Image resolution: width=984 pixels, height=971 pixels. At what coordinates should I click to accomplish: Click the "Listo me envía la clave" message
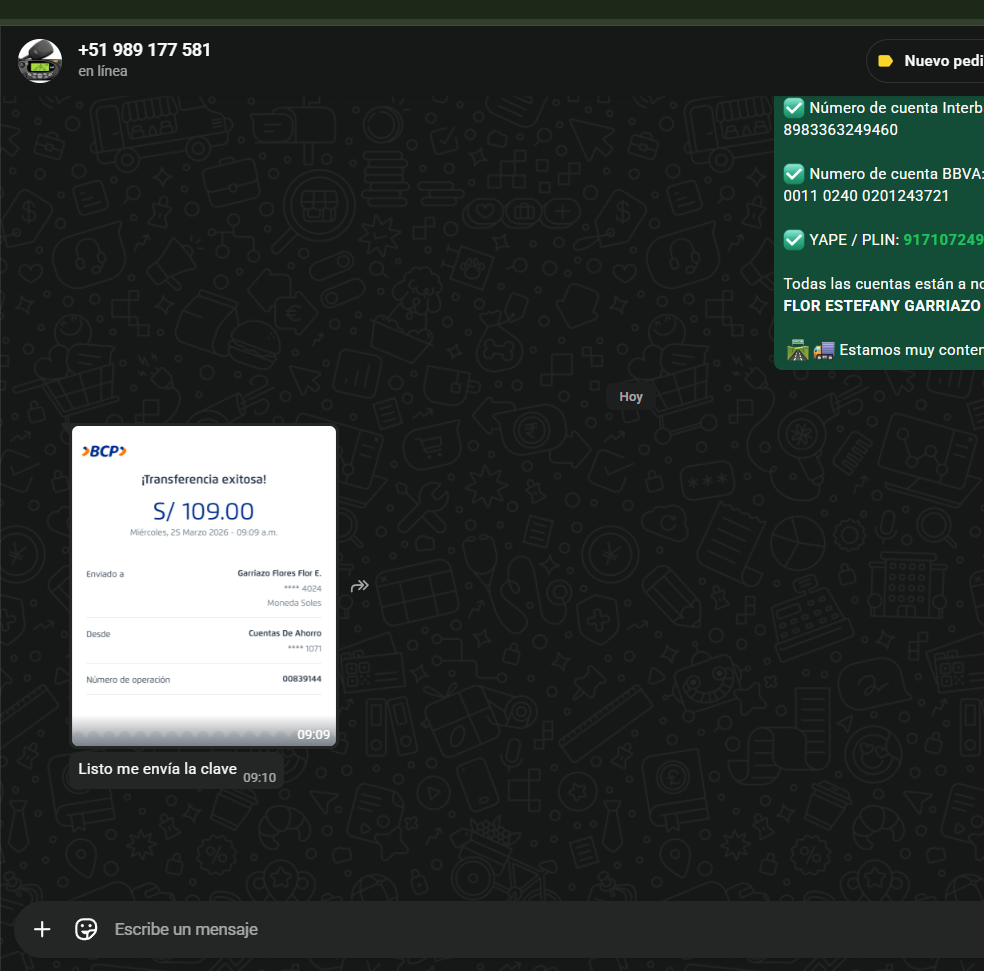pyautogui.click(x=158, y=769)
